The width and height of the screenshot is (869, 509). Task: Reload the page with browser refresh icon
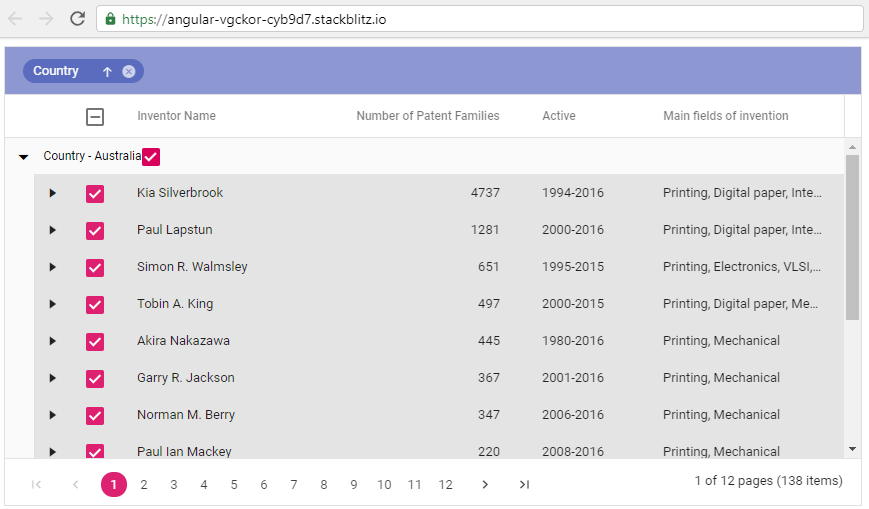pos(77,19)
